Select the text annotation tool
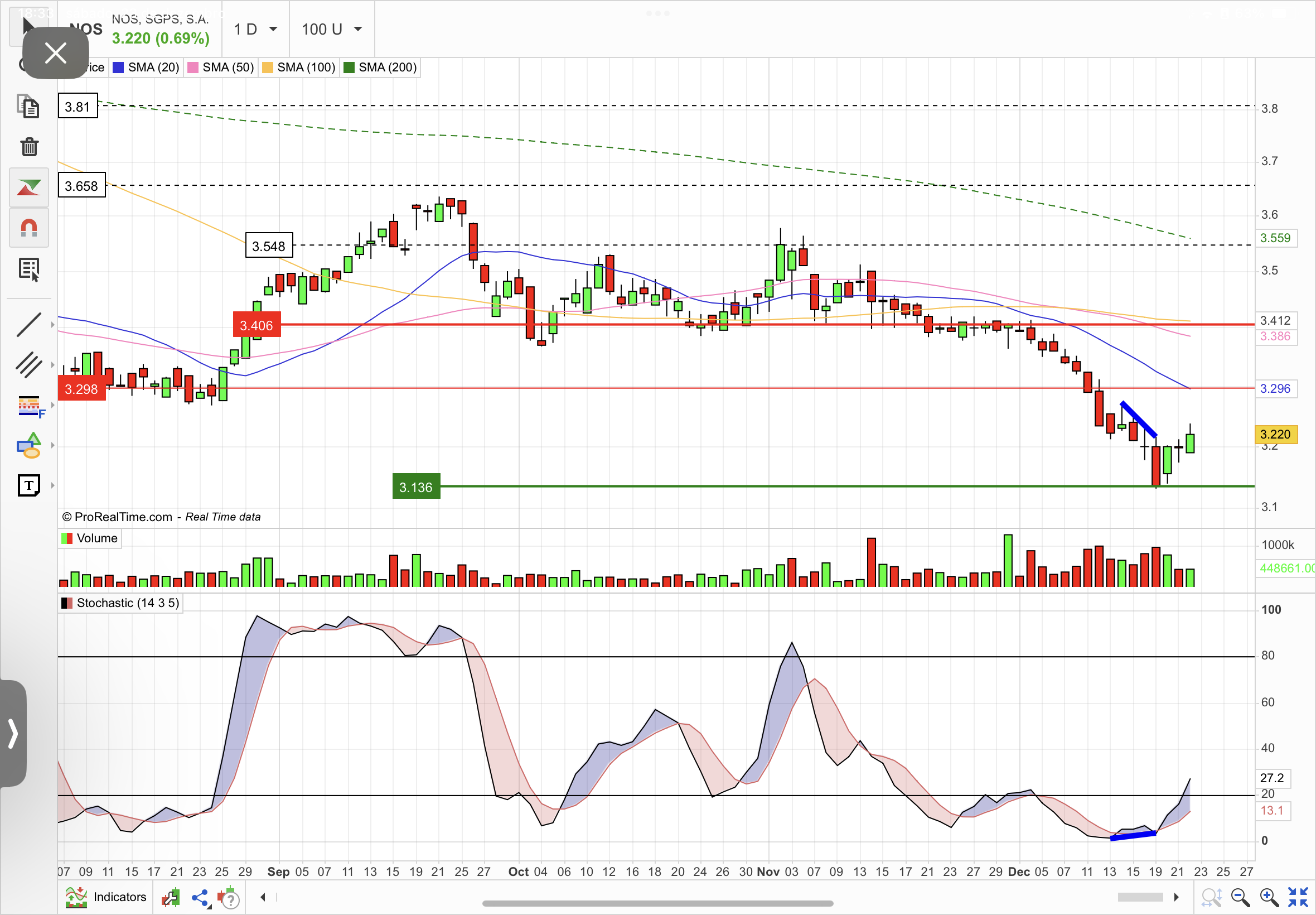 [28, 485]
